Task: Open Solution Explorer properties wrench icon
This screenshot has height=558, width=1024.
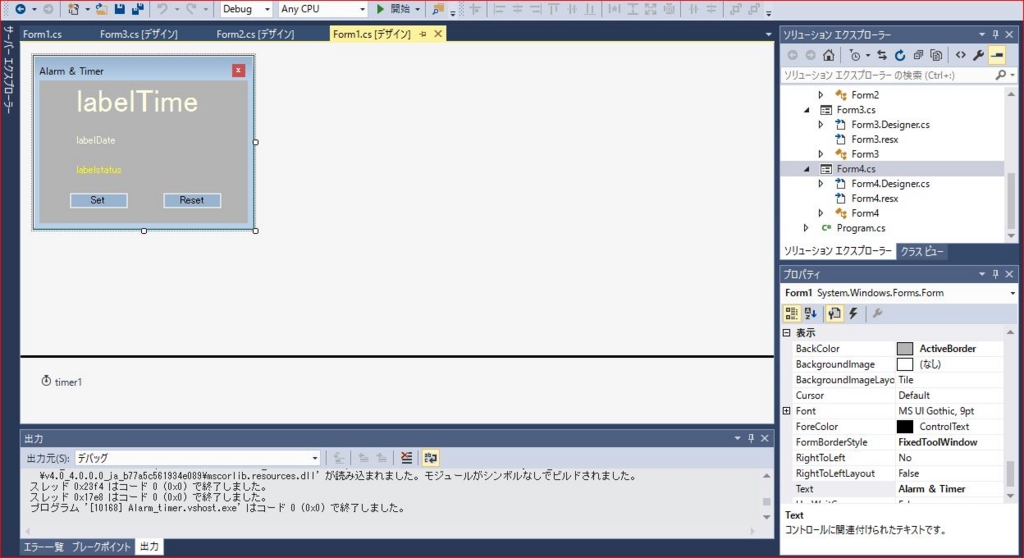Action: (979, 55)
